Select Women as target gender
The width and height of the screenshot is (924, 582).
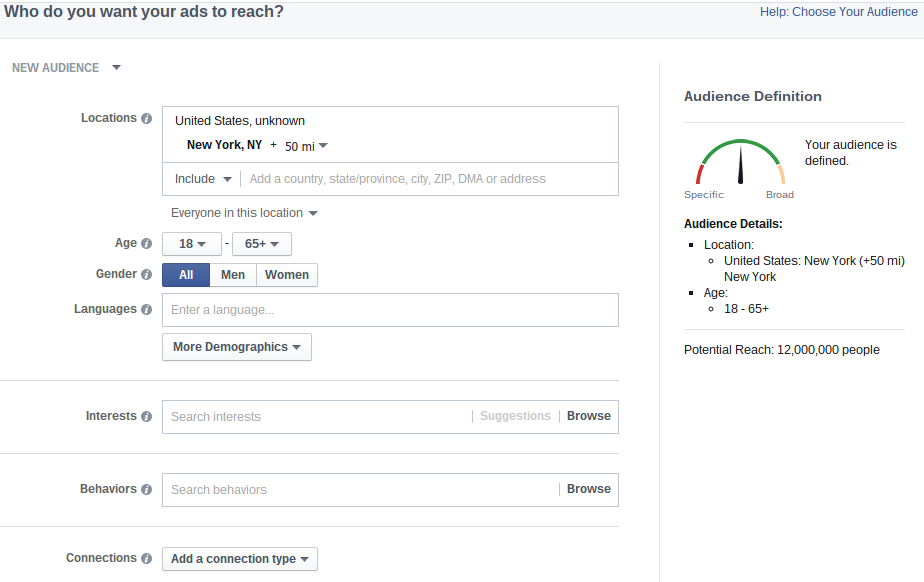click(x=287, y=275)
